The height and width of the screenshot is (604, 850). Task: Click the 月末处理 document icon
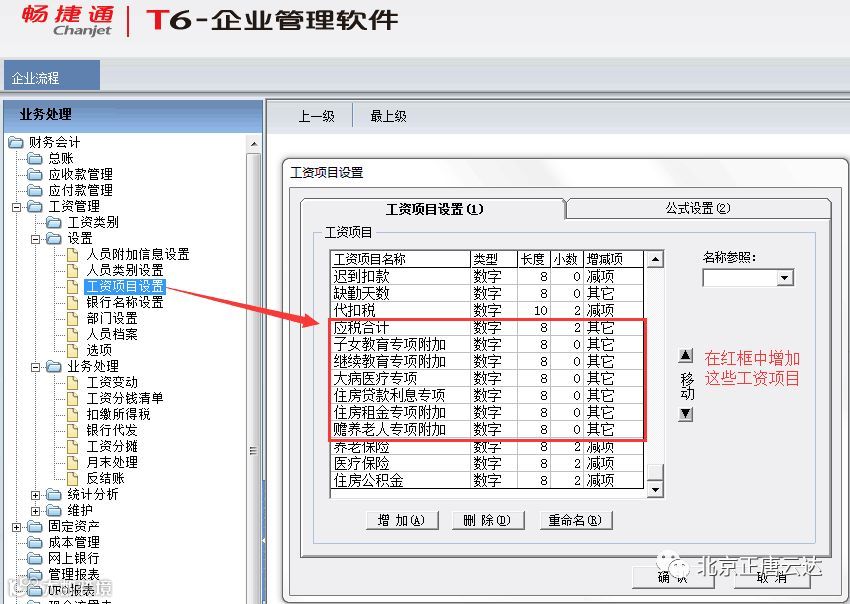coord(73,462)
